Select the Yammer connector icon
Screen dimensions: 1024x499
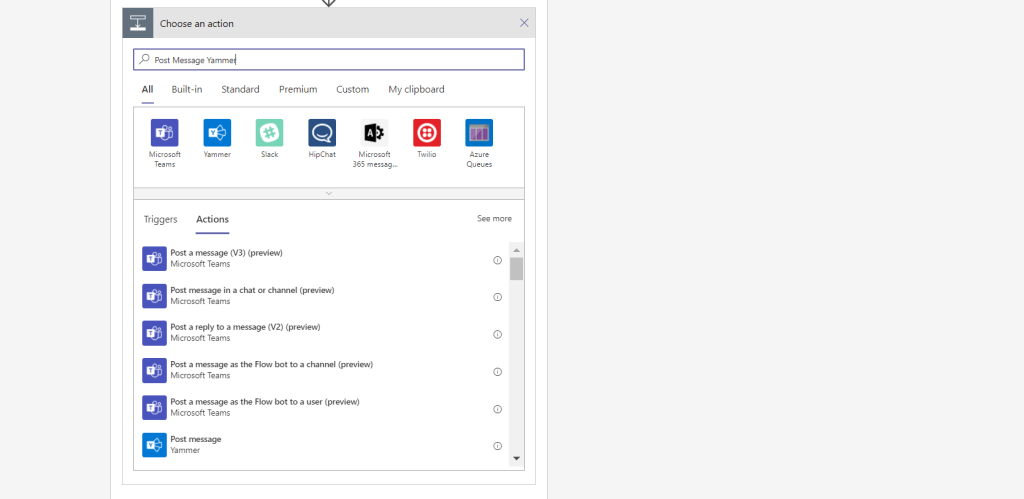217,133
